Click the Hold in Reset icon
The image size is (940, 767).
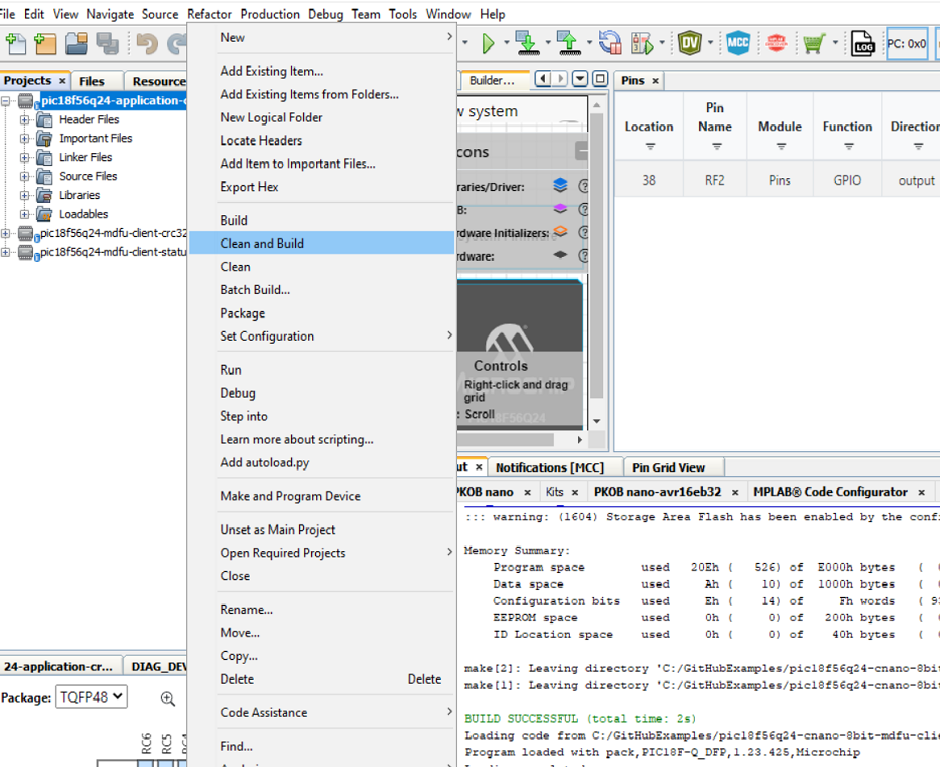point(610,43)
